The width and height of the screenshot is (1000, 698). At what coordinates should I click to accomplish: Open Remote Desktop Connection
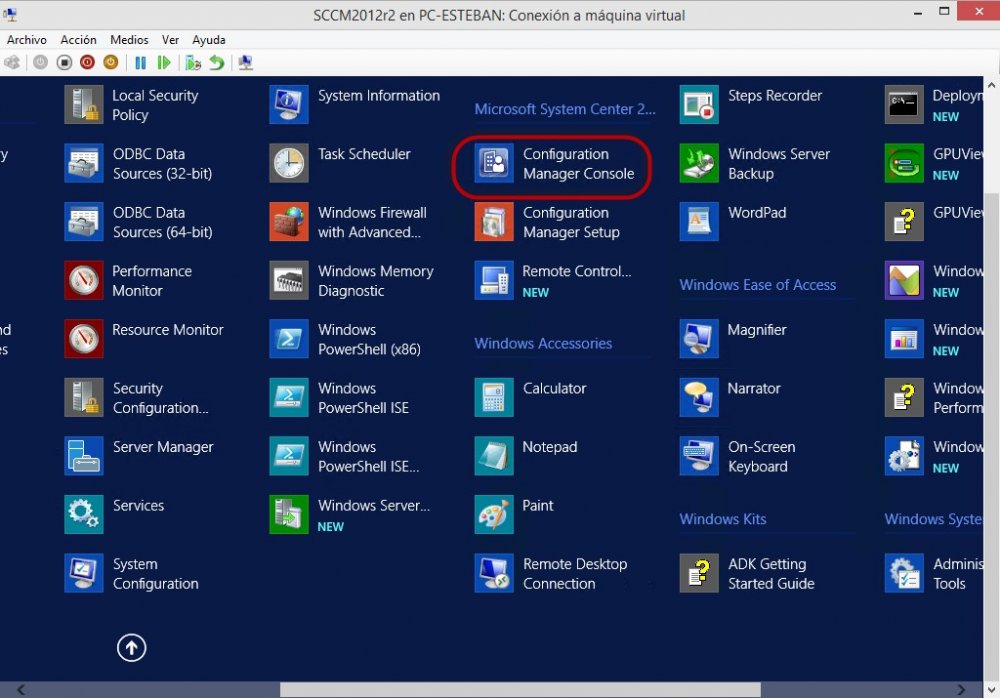pos(551,574)
